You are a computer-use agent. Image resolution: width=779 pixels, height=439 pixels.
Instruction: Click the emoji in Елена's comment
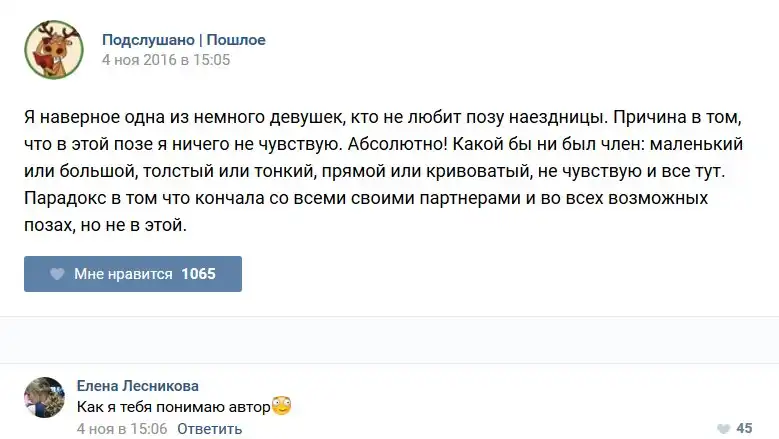[281, 406]
